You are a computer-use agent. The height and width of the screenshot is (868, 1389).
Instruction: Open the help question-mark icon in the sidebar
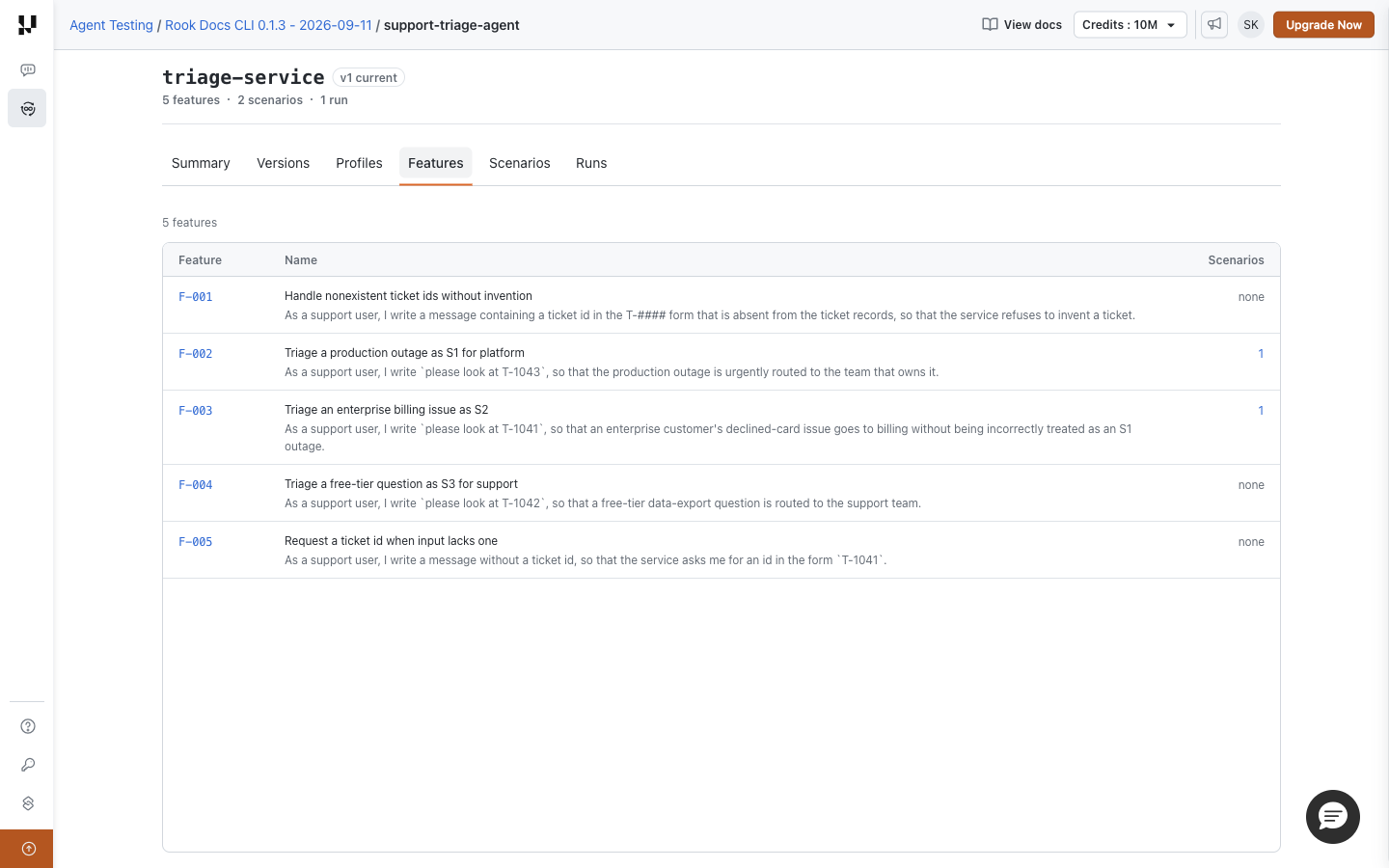(x=28, y=726)
